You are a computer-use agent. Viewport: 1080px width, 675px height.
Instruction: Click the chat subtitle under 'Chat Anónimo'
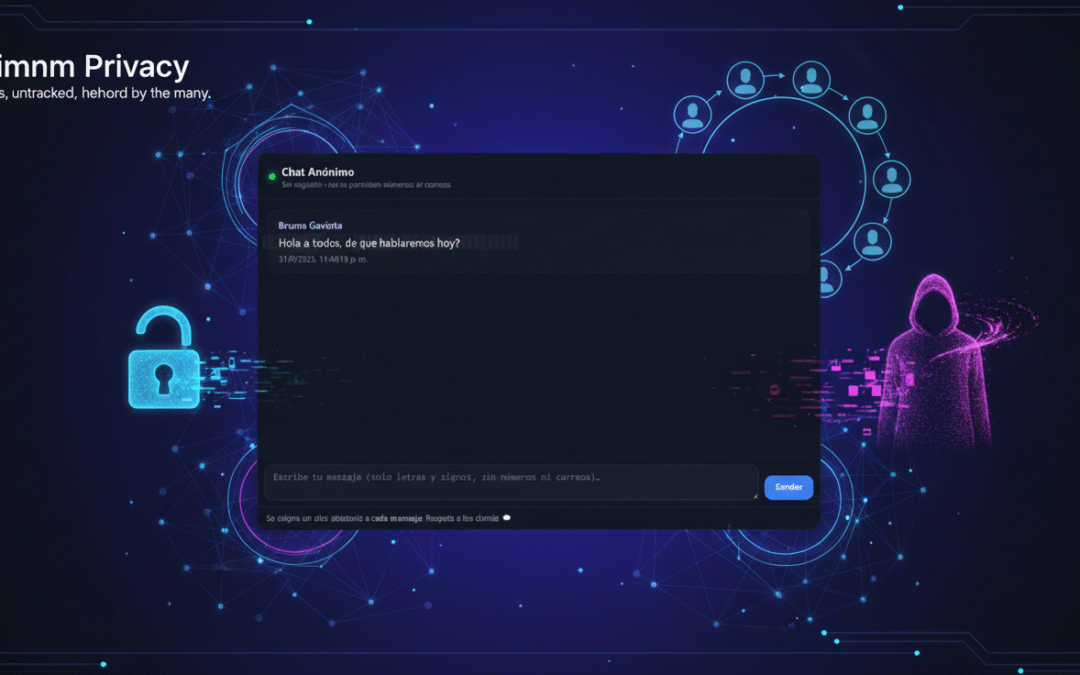point(365,185)
